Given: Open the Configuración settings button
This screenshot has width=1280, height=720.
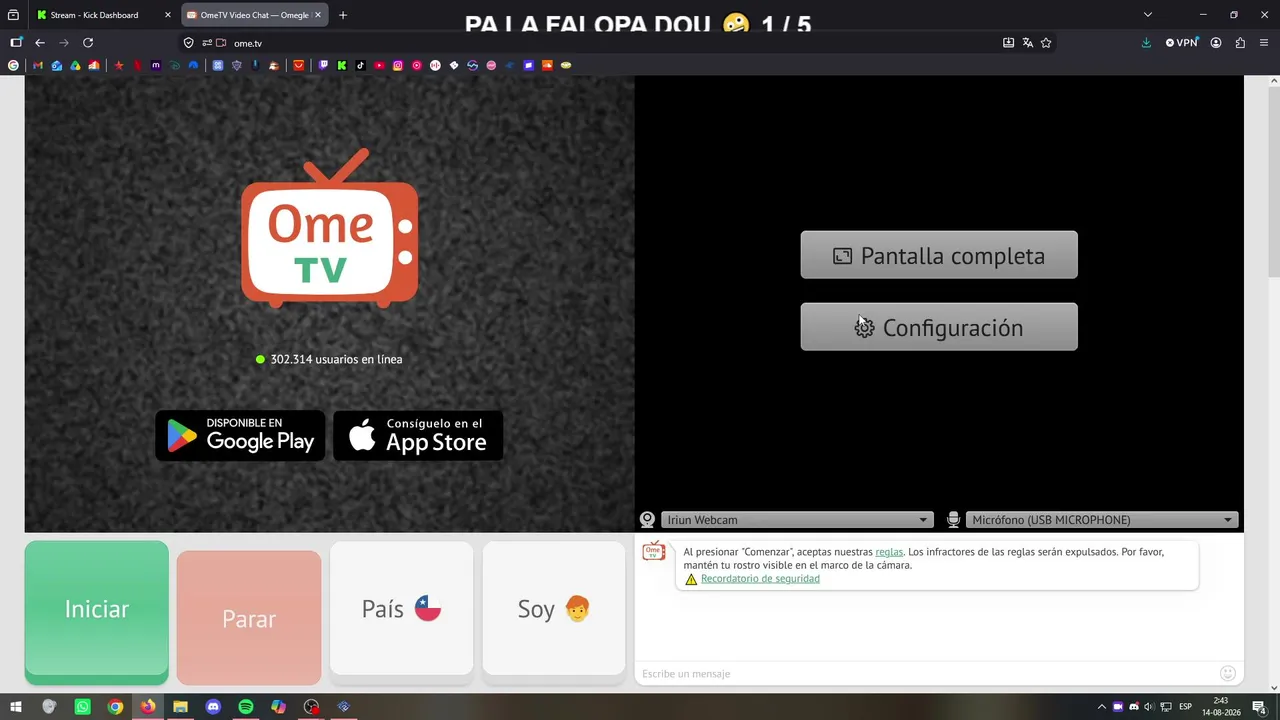Looking at the screenshot, I should [939, 327].
